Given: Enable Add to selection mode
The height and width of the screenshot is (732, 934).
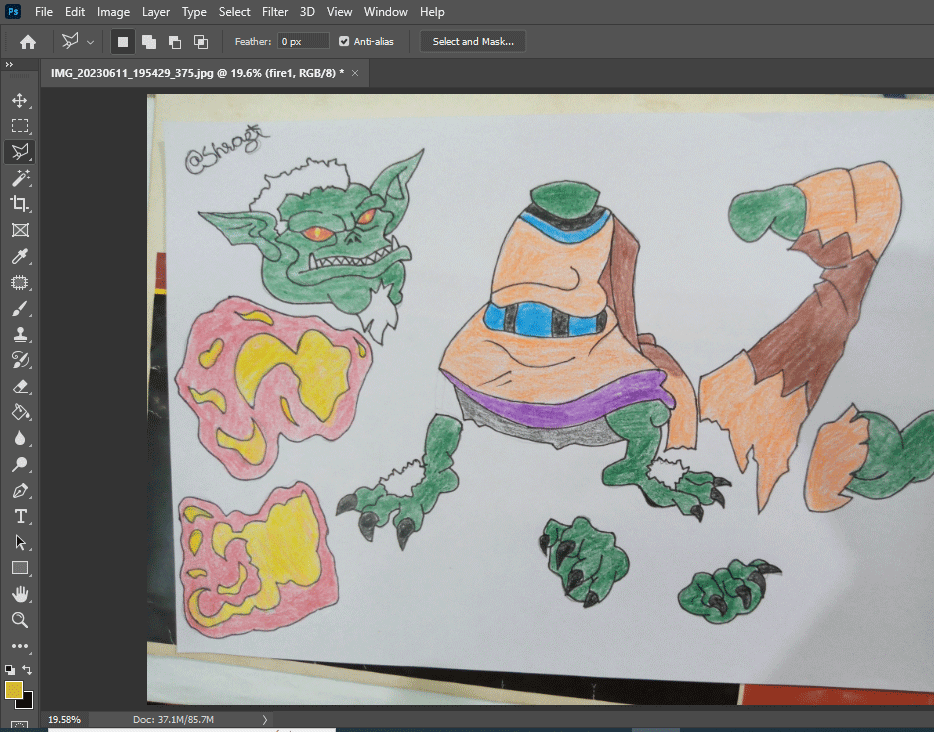Looking at the screenshot, I should click(x=149, y=42).
